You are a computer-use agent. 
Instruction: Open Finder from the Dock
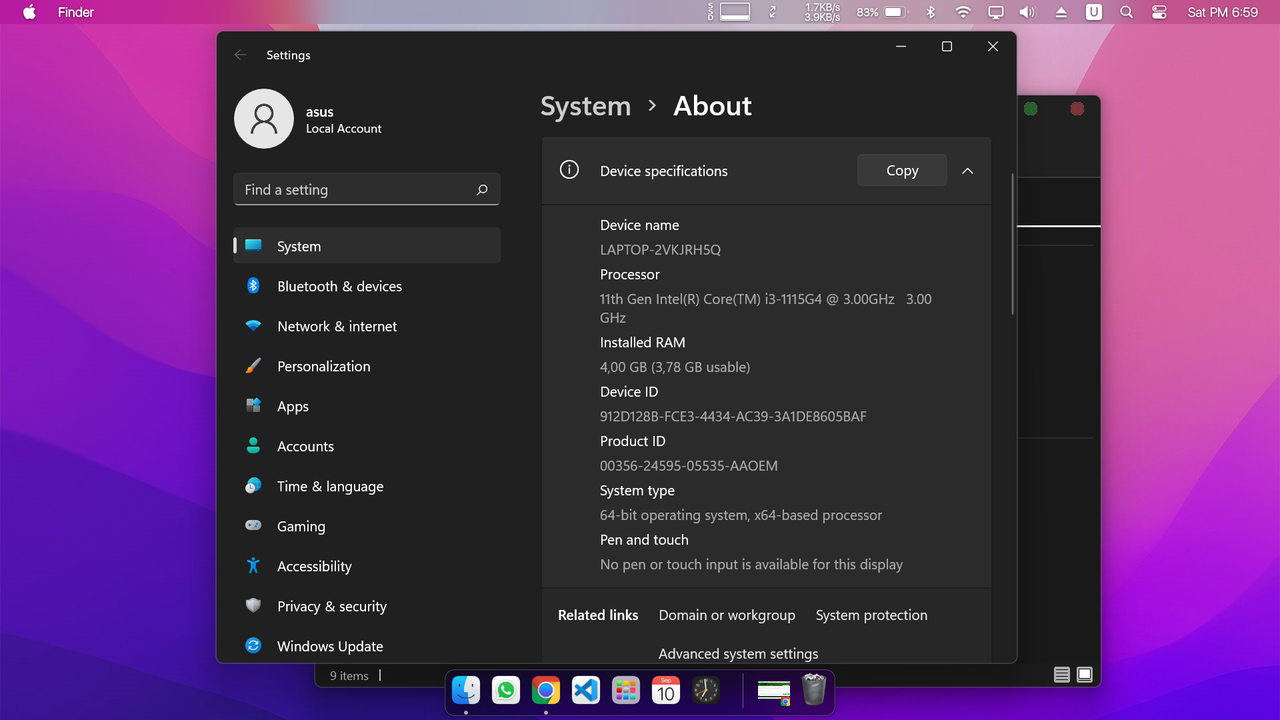(x=466, y=690)
